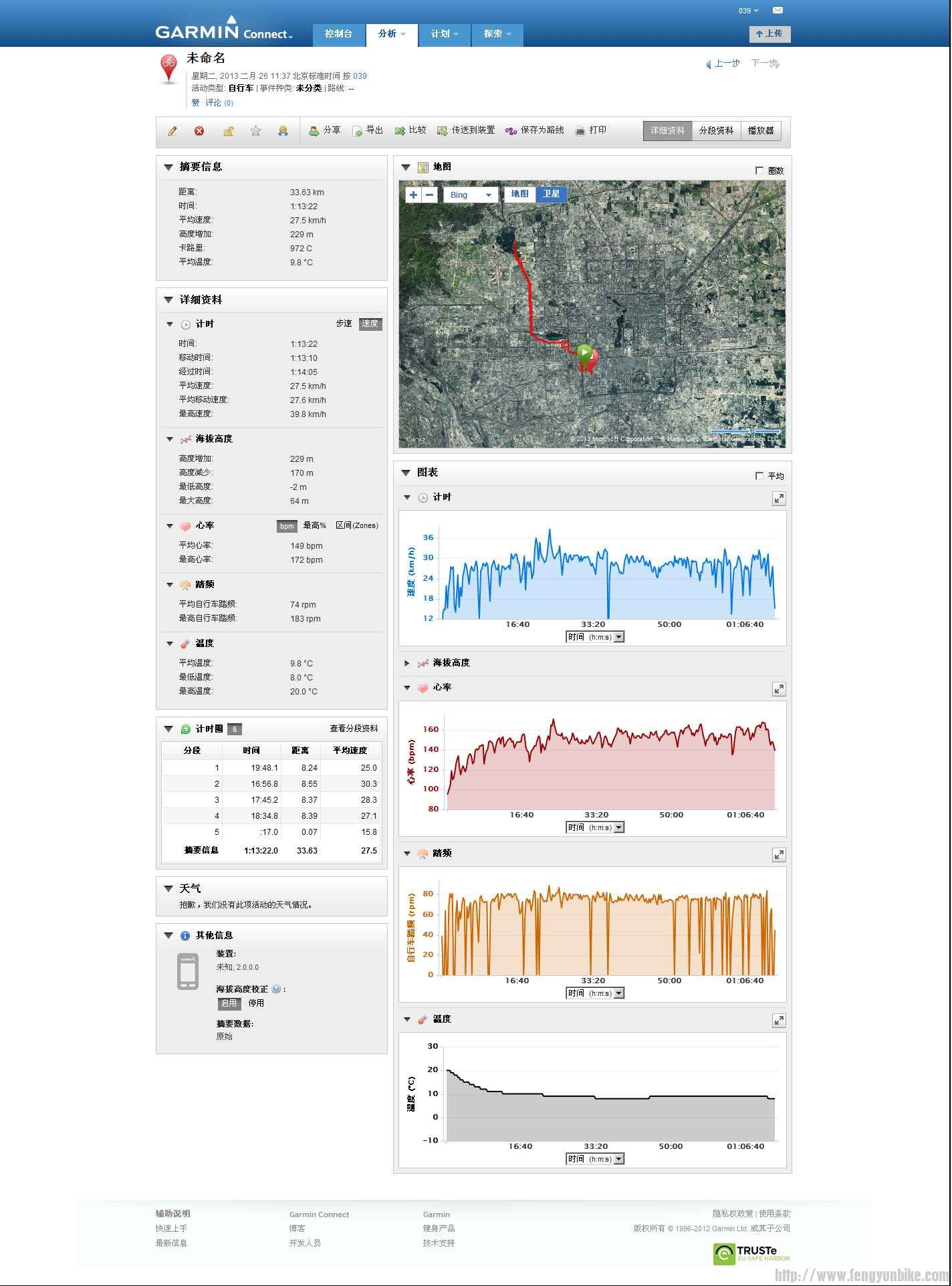
Task: Open user 039 account dropdown in header
Action: click(748, 11)
